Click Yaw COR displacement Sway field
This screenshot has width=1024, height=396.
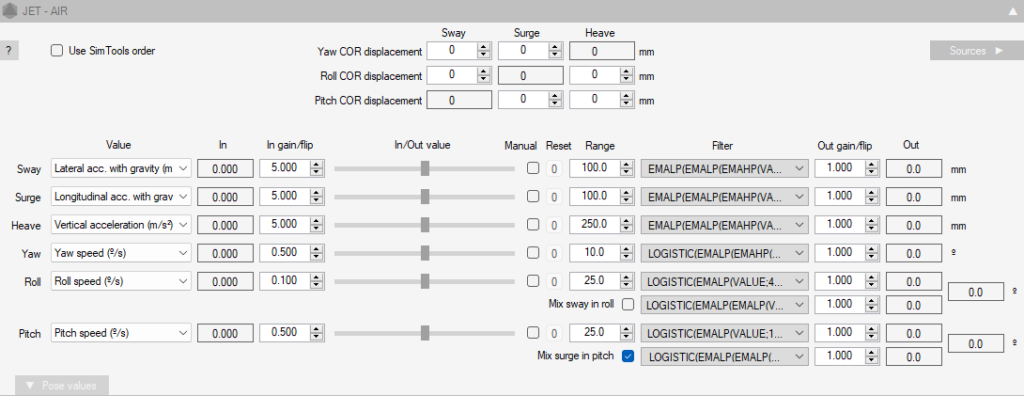point(452,50)
